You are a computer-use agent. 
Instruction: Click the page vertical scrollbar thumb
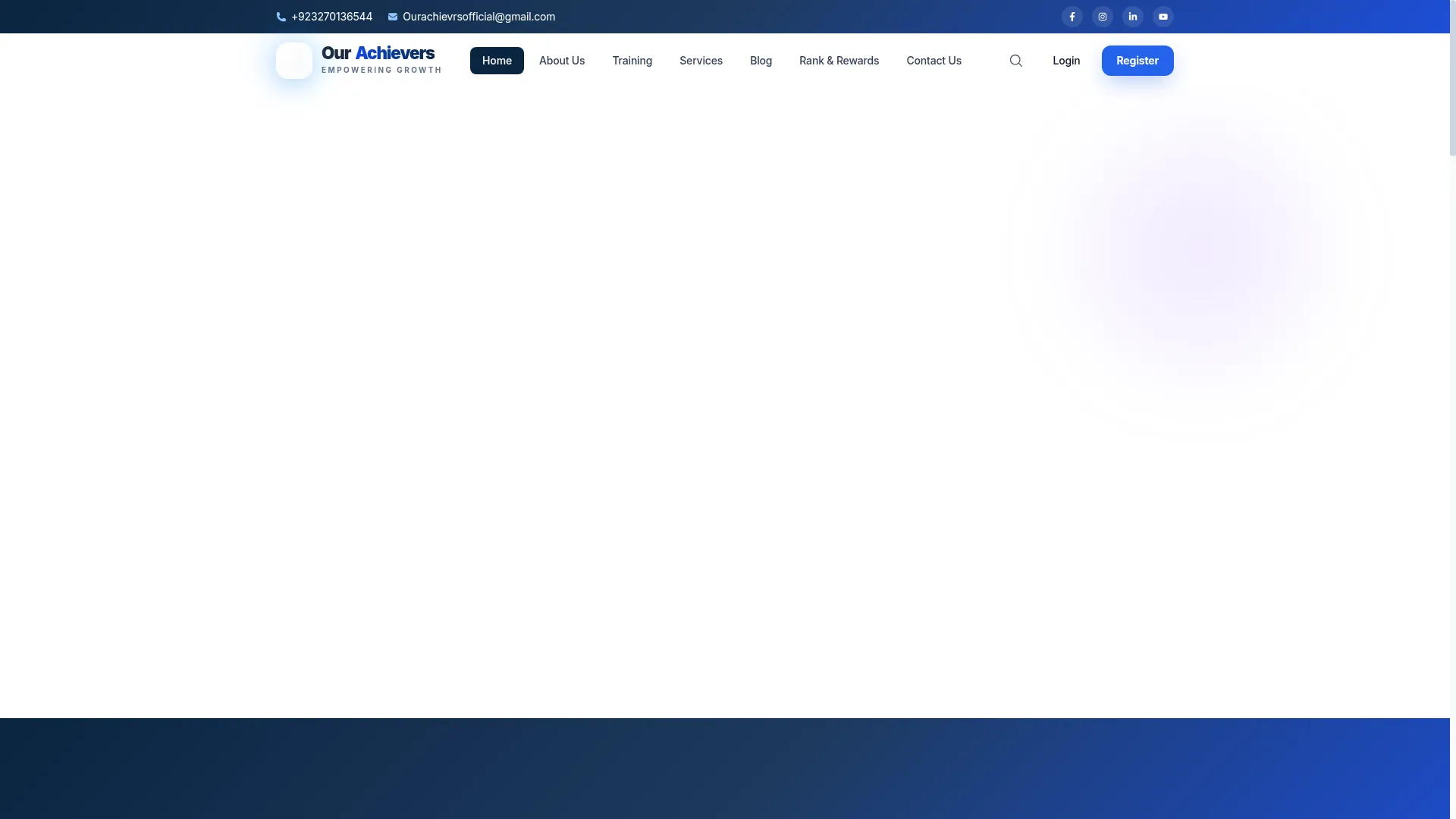(1453, 78)
